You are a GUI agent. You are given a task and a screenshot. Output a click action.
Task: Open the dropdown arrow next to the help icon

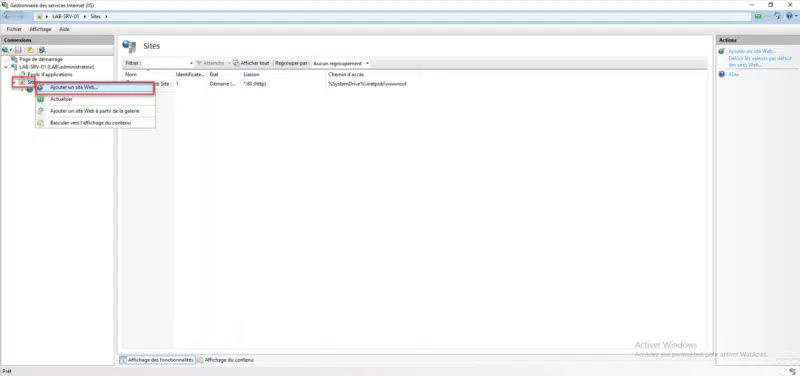[x=795, y=16]
